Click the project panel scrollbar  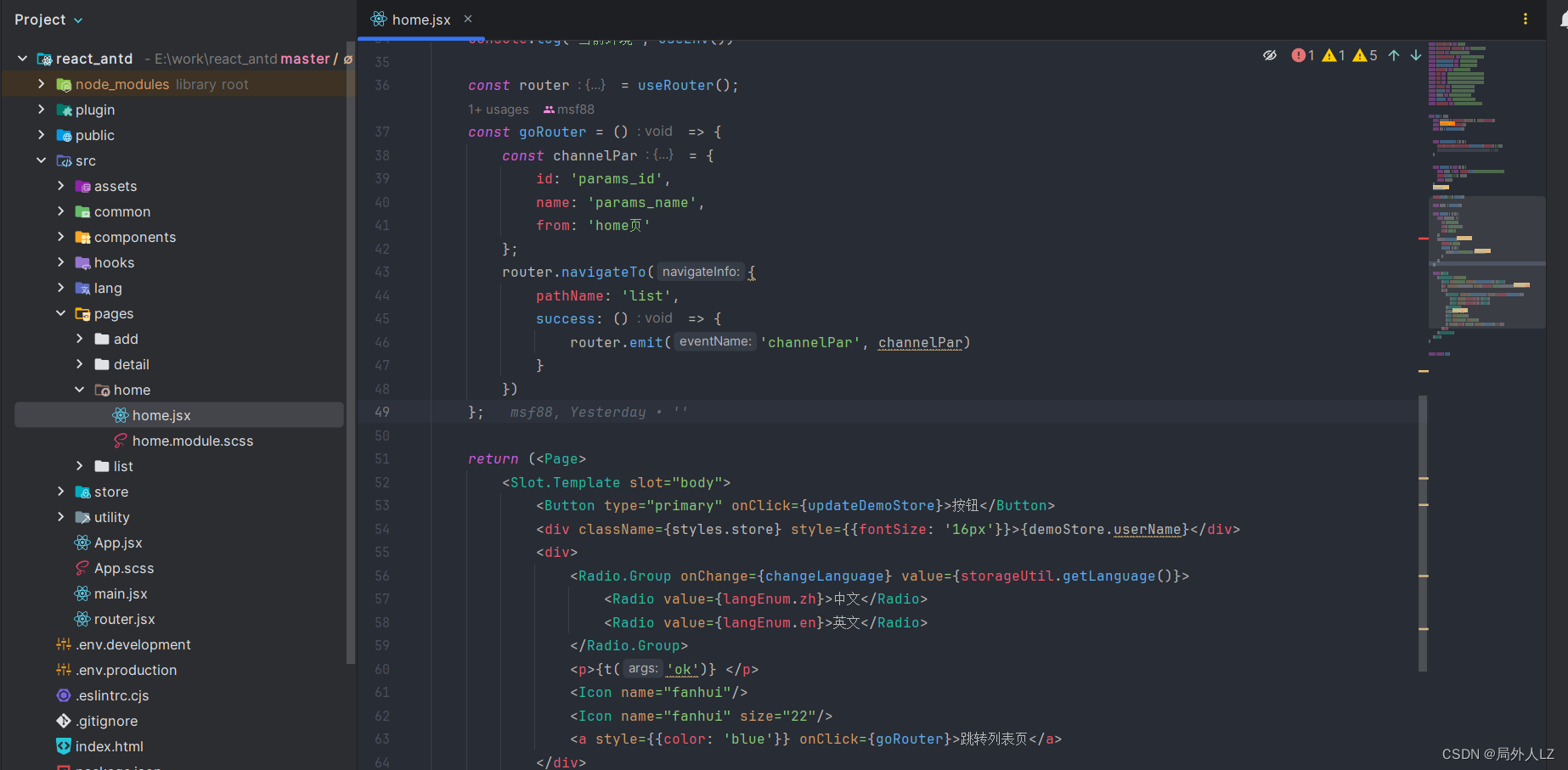coord(351,352)
